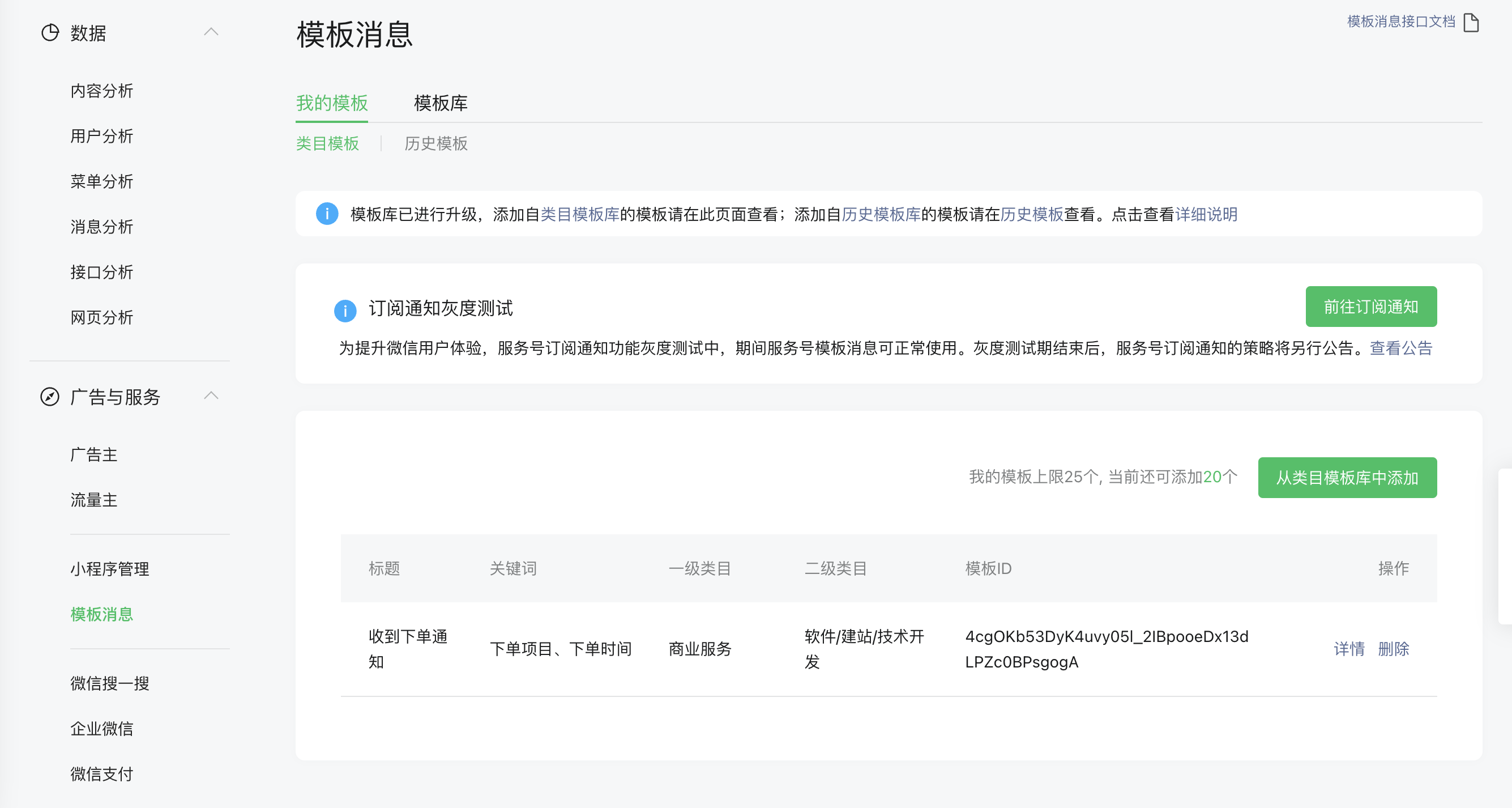Screen dimensions: 1512x808
Task: Delete the 收到下单通知 template via 删除
Action: pos(1394,649)
